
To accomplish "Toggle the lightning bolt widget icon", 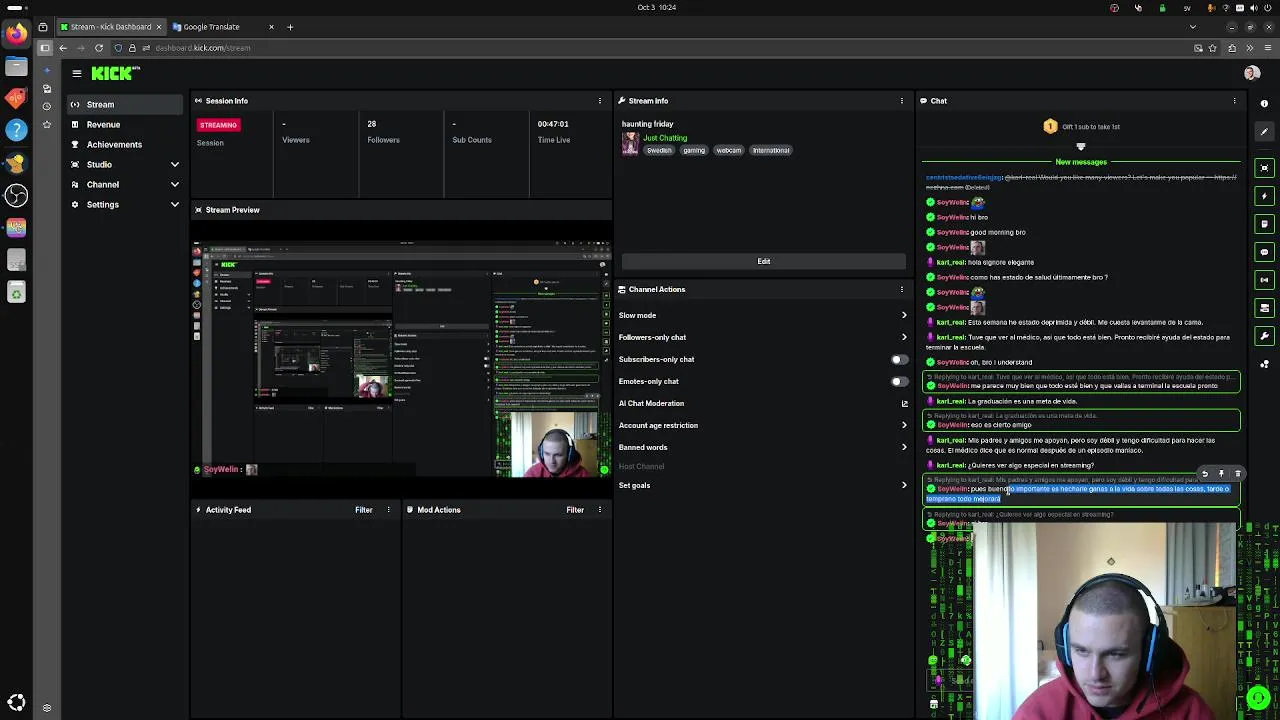I will pyautogui.click(x=1264, y=196).
